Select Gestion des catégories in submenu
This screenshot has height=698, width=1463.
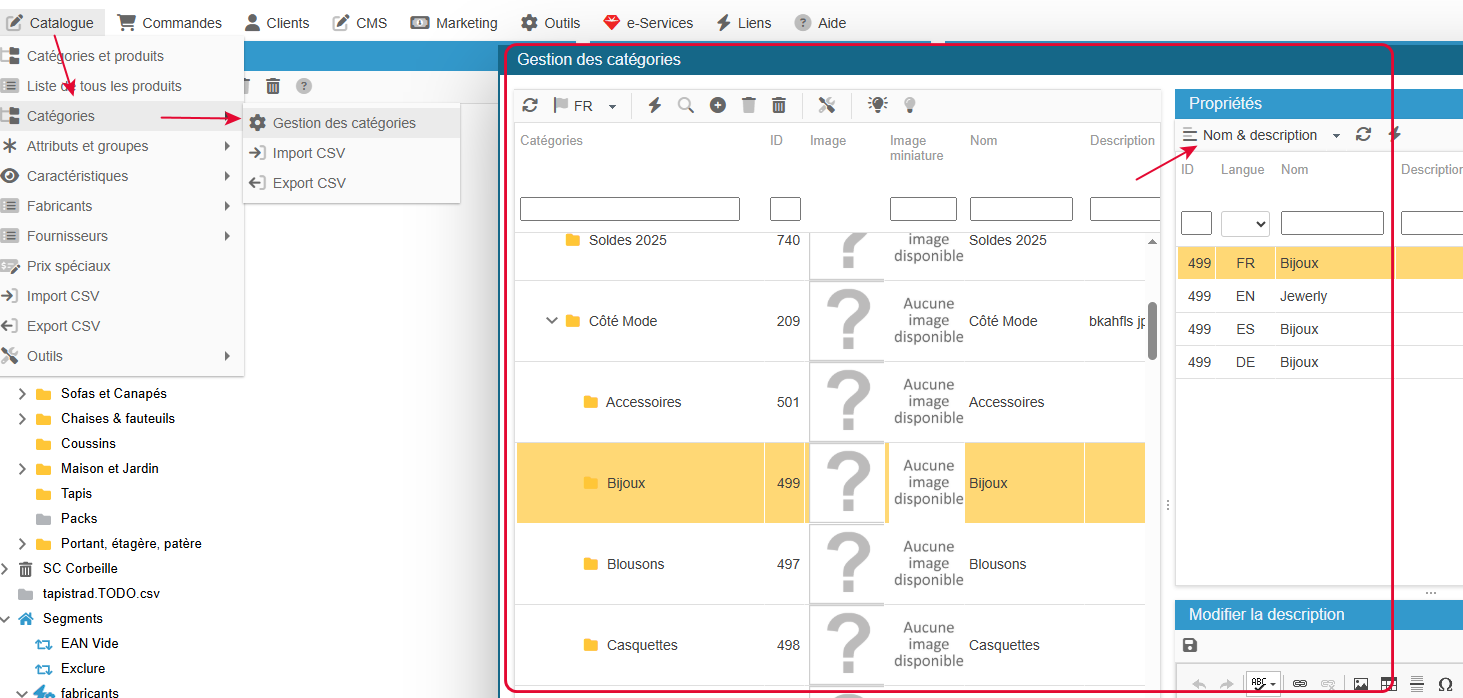(x=344, y=123)
